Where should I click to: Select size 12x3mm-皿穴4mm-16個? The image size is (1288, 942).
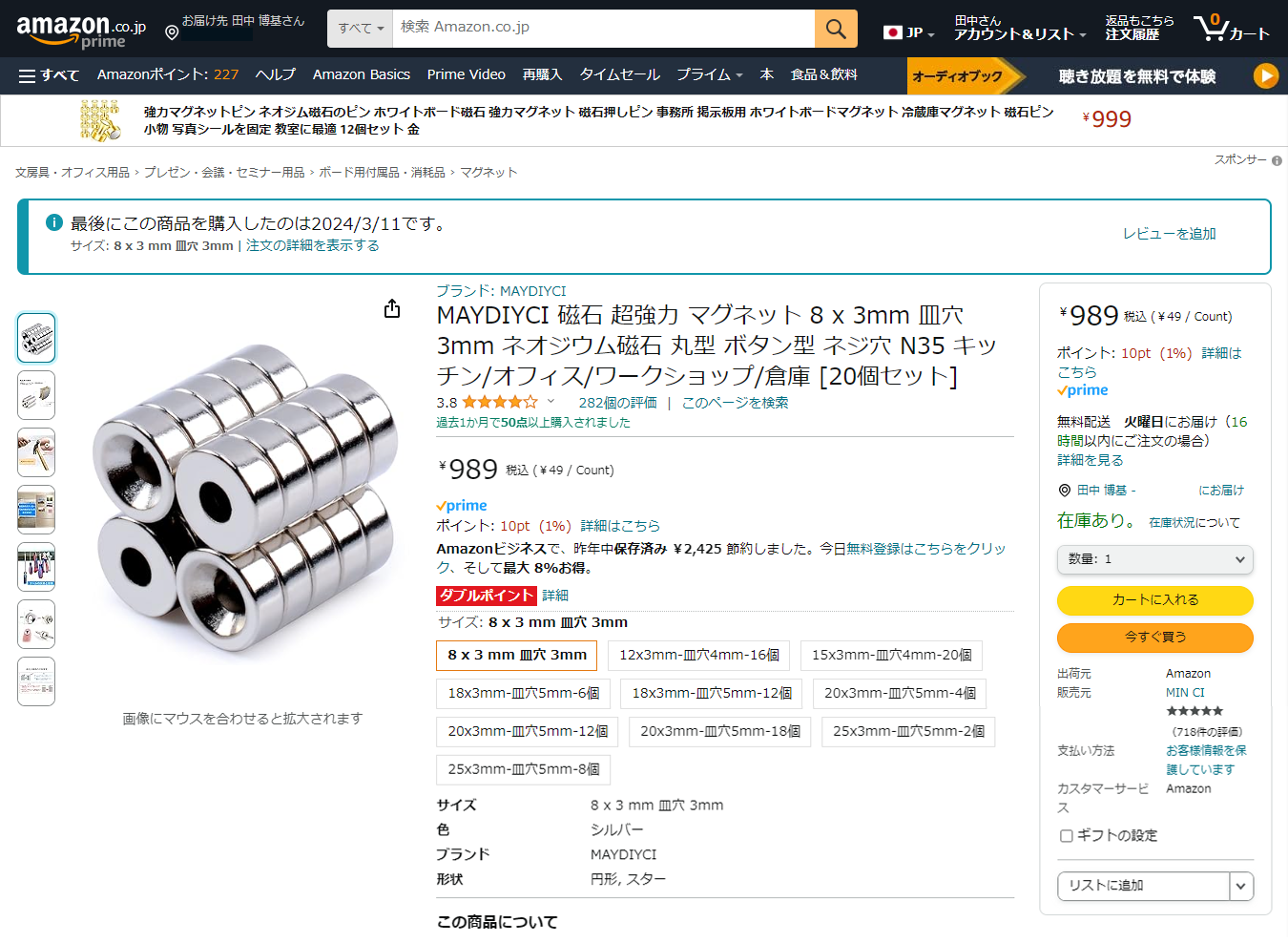[x=699, y=656]
